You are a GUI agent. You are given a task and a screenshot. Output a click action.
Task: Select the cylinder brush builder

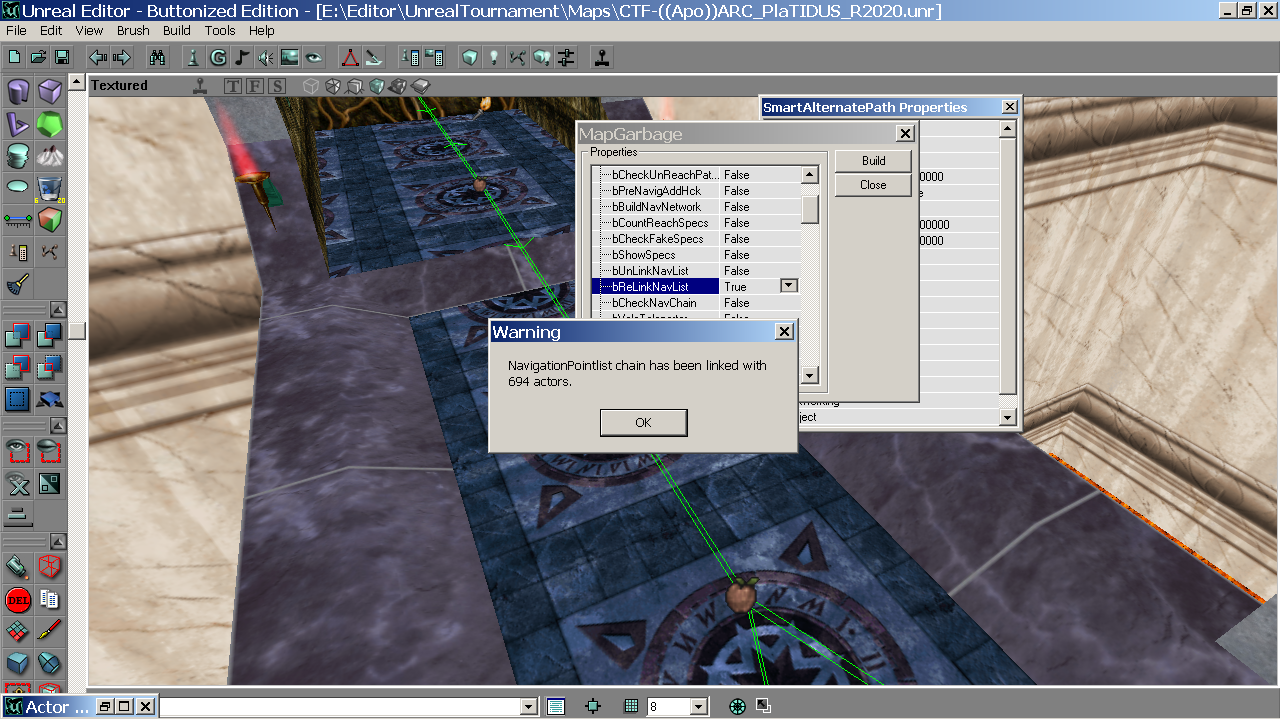[18, 92]
